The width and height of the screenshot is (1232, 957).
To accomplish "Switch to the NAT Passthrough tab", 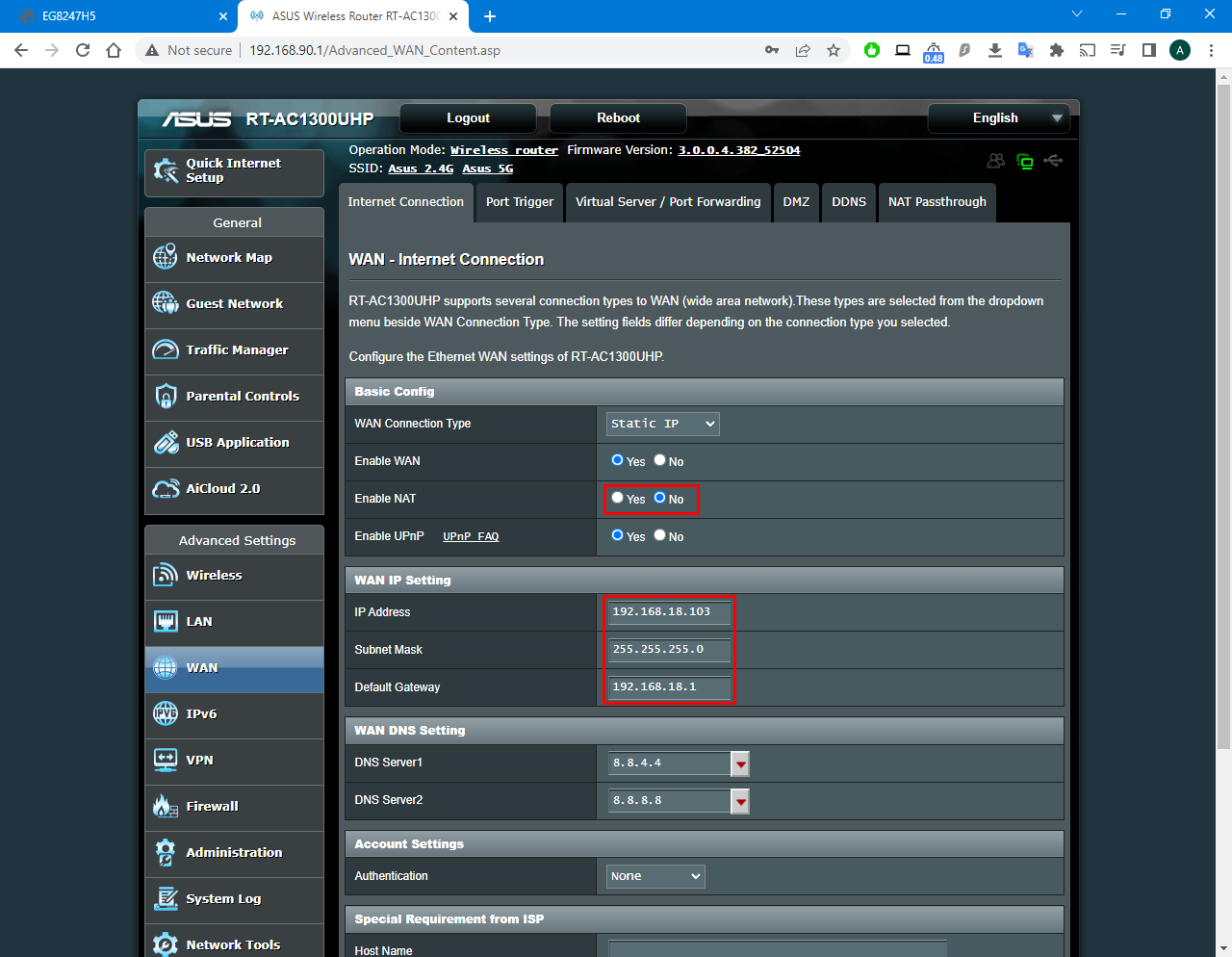I will pyautogui.click(x=937, y=202).
